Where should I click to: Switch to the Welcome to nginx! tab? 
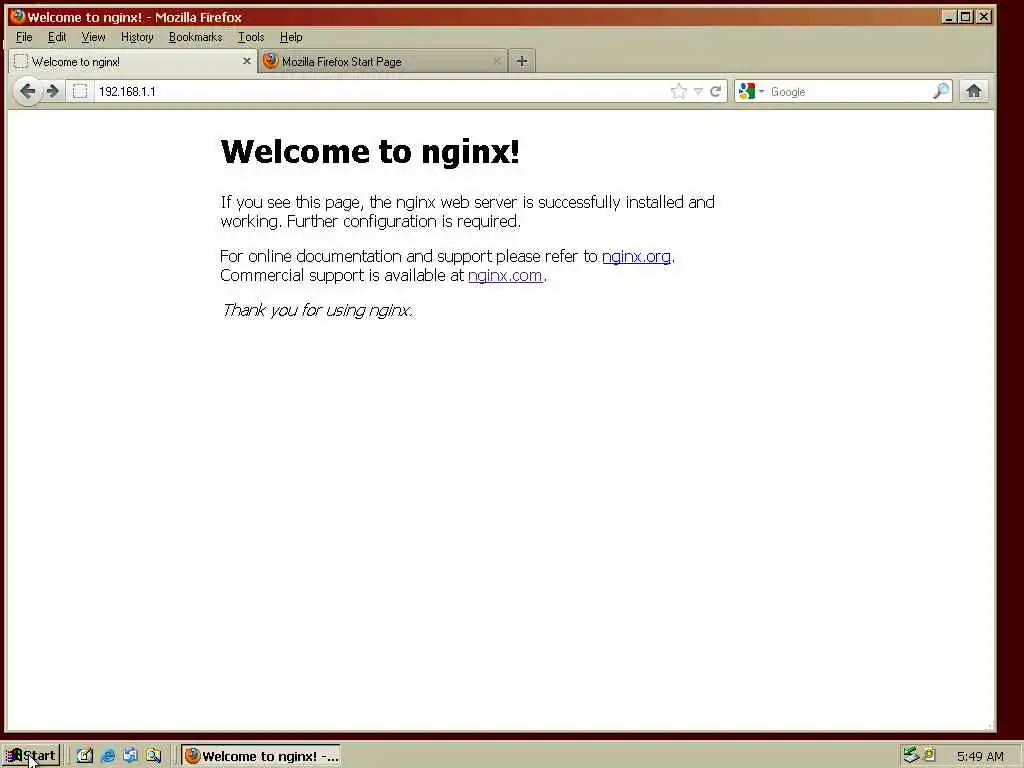tap(131, 61)
